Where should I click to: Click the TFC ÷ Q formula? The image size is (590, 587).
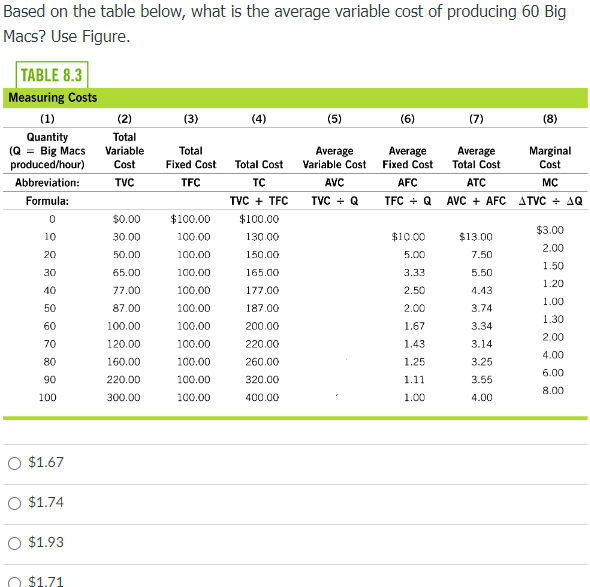click(x=408, y=201)
